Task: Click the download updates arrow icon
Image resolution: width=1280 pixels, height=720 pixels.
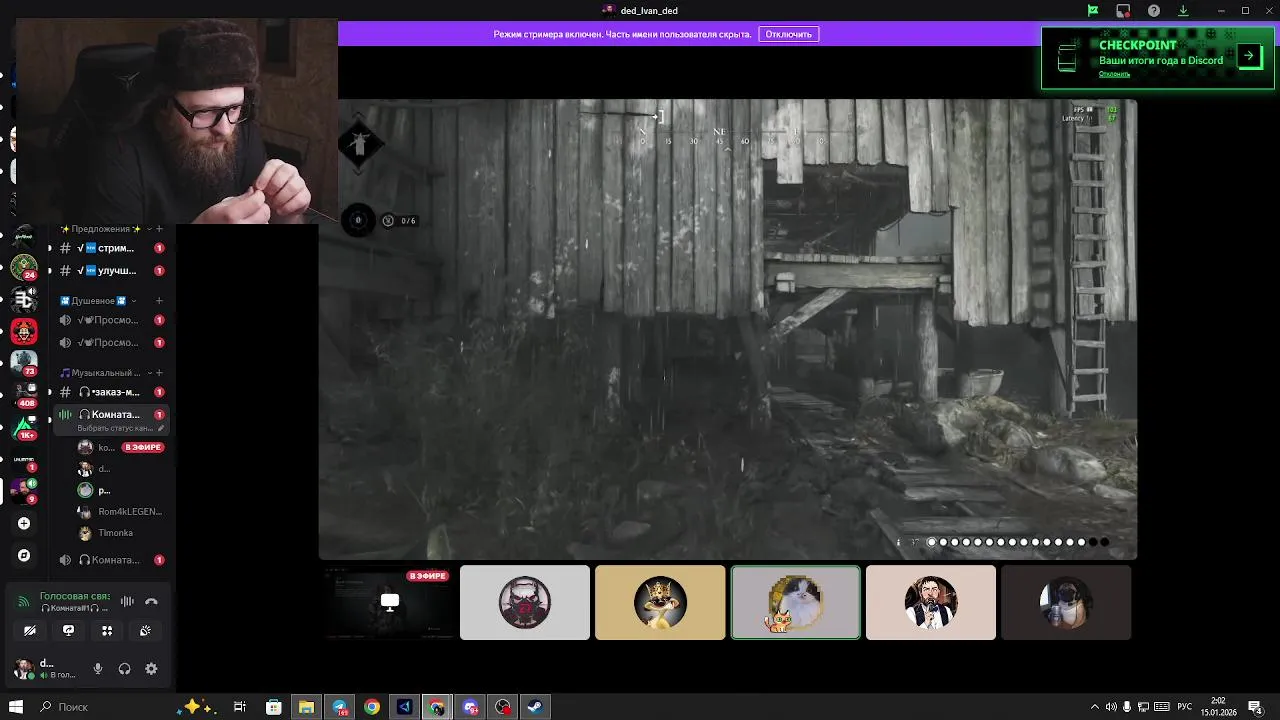Action: pos(1183,11)
